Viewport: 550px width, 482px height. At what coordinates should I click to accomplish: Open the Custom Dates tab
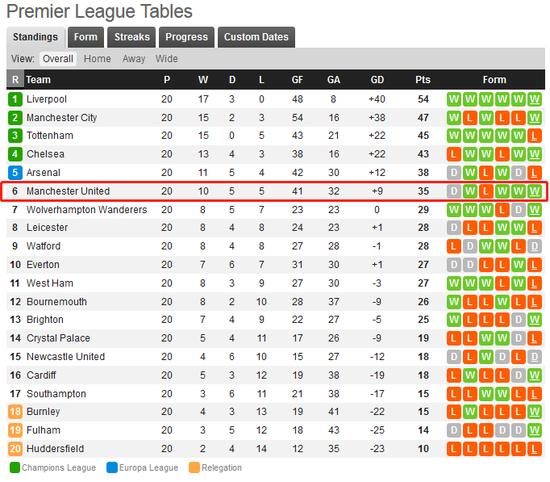point(256,37)
